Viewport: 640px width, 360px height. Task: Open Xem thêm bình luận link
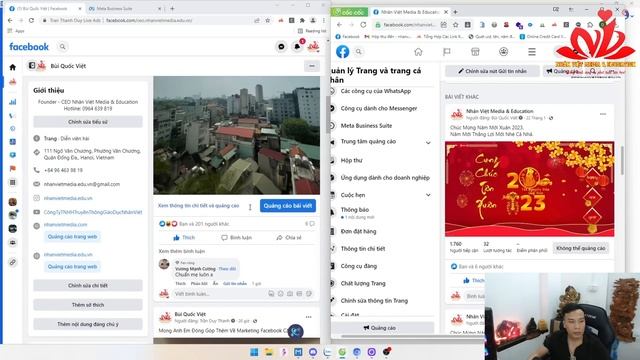182,251
